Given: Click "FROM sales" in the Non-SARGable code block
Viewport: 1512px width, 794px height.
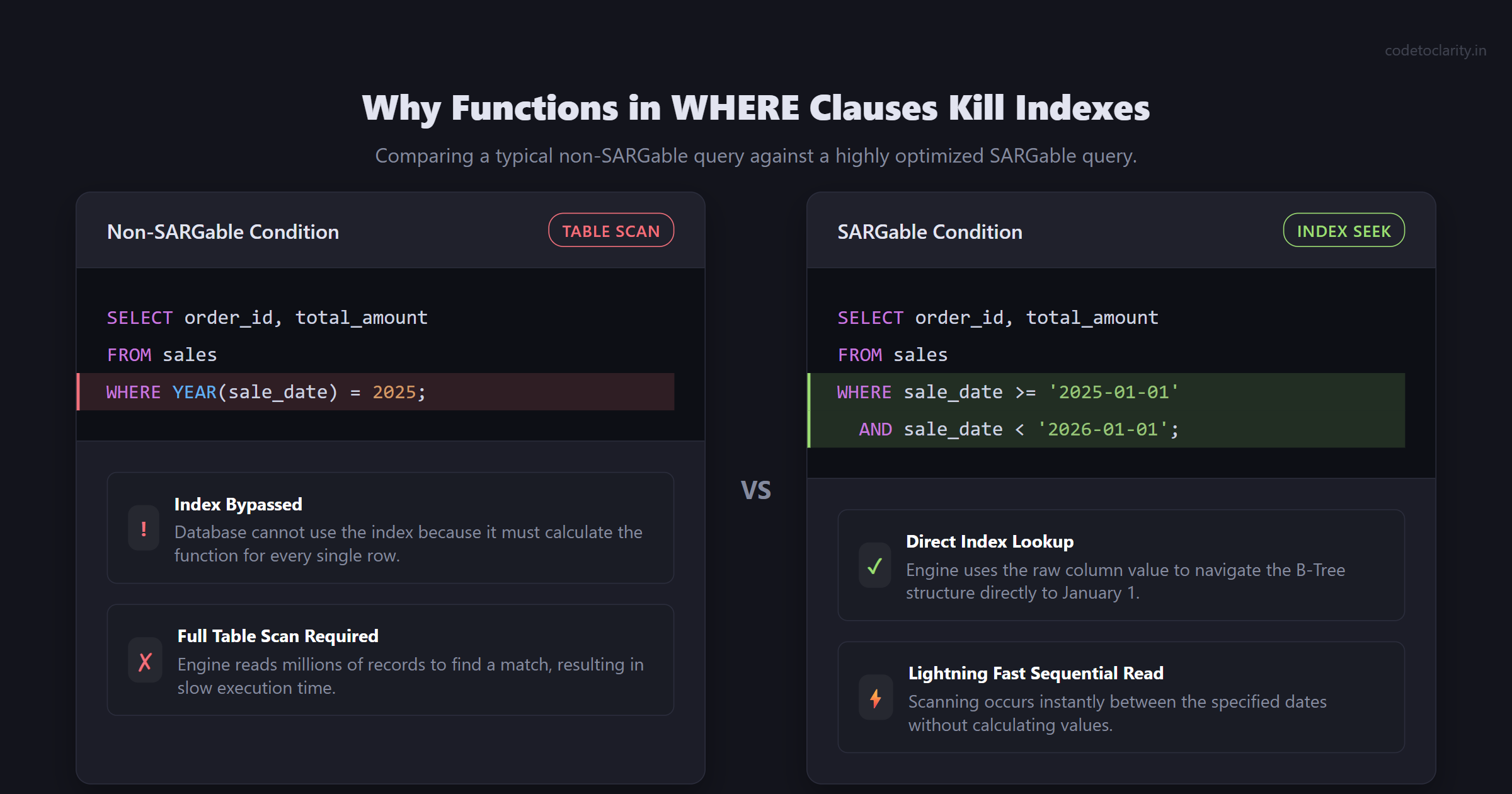Looking at the screenshot, I should click(162, 355).
